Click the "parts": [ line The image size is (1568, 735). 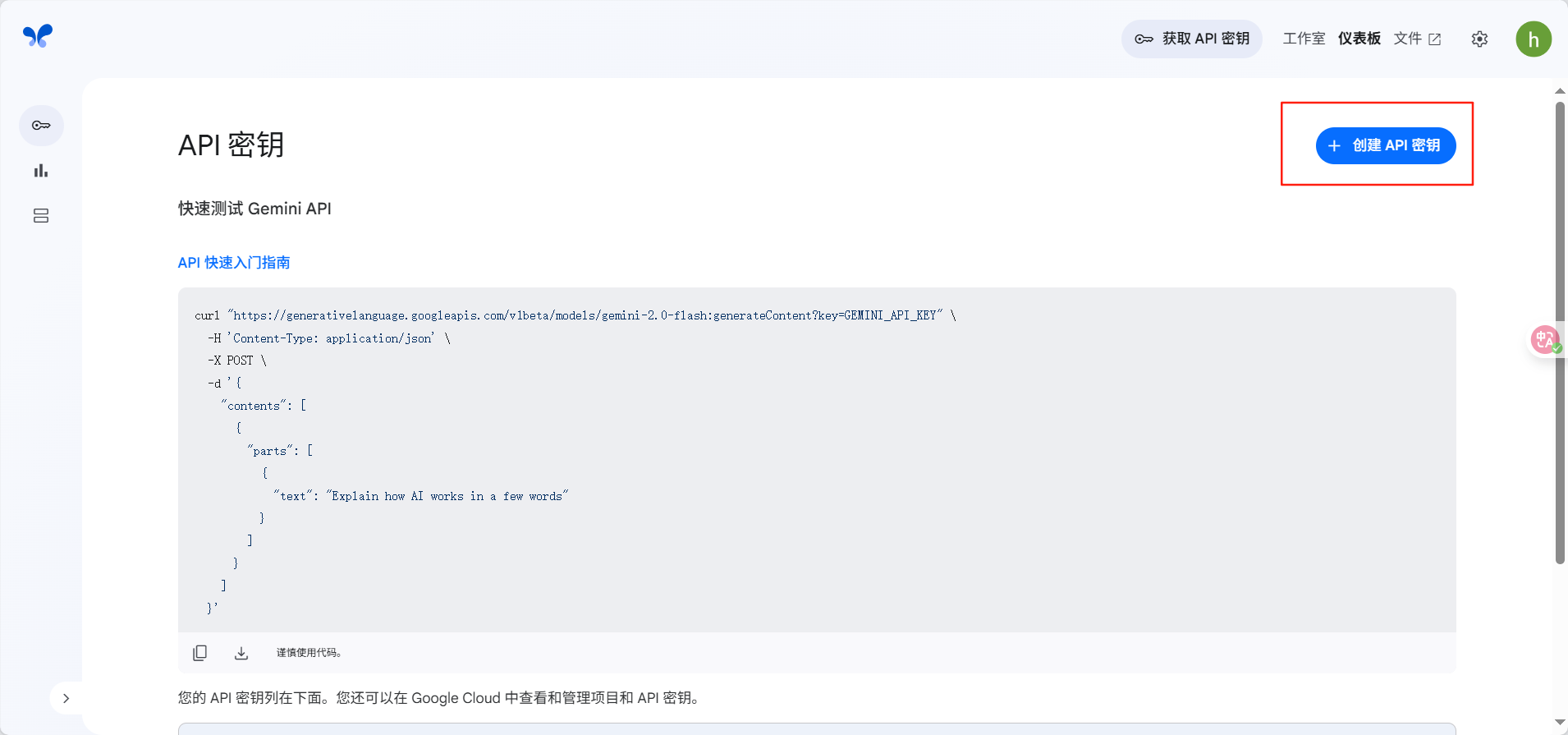[280, 451]
